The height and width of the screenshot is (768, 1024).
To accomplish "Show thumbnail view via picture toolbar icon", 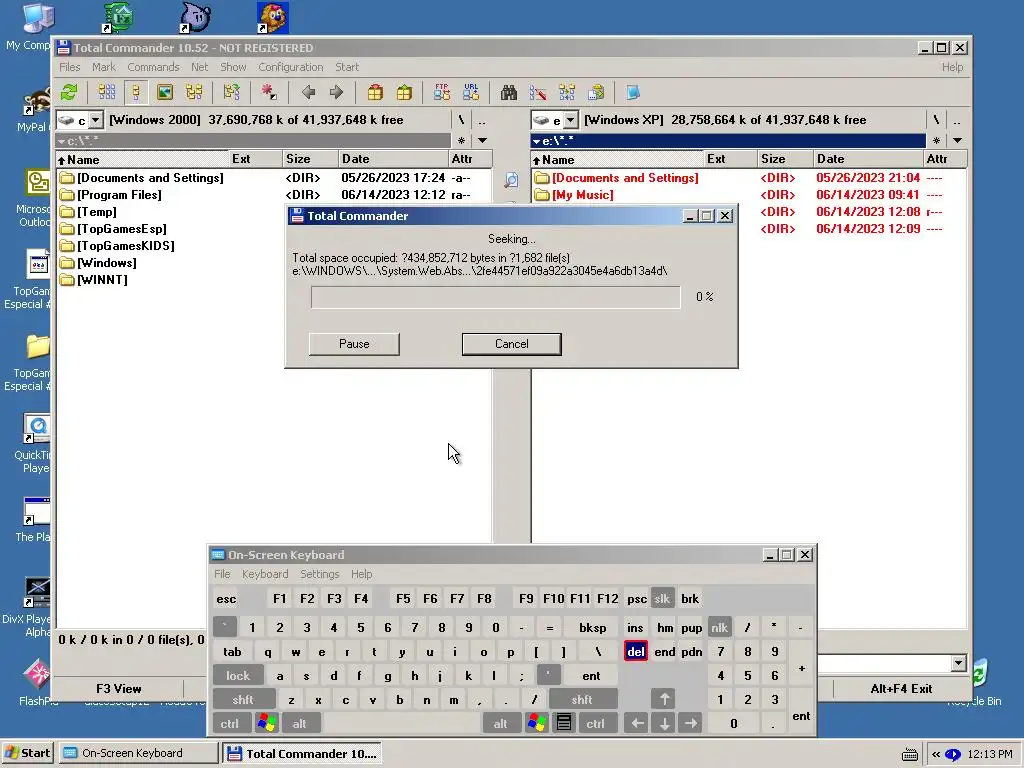I will [x=165, y=93].
